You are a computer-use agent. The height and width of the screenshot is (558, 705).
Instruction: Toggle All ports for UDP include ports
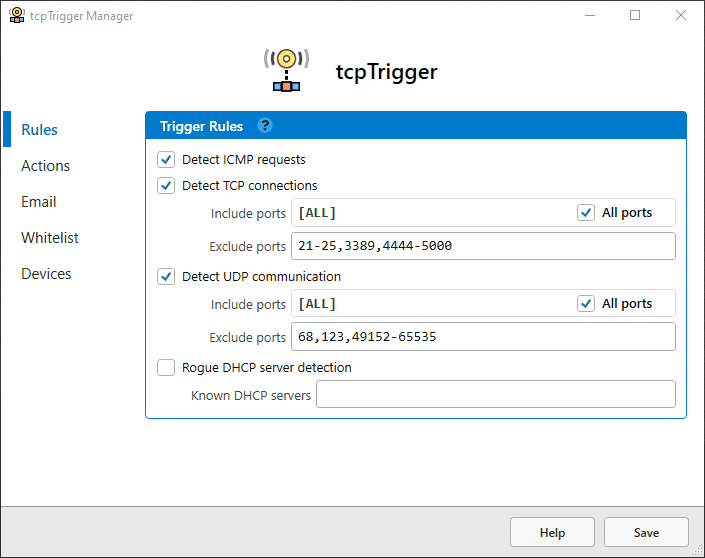coord(586,304)
